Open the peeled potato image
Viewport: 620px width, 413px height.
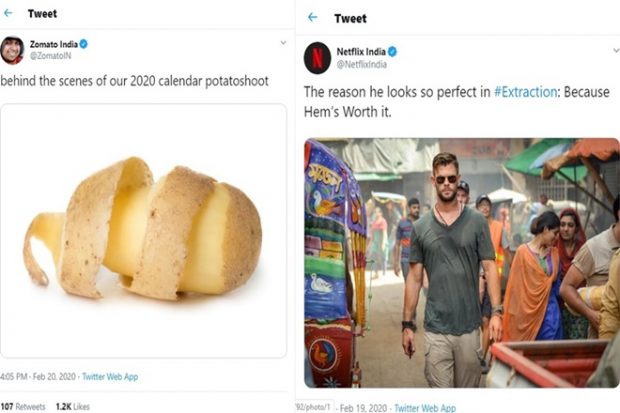143,229
